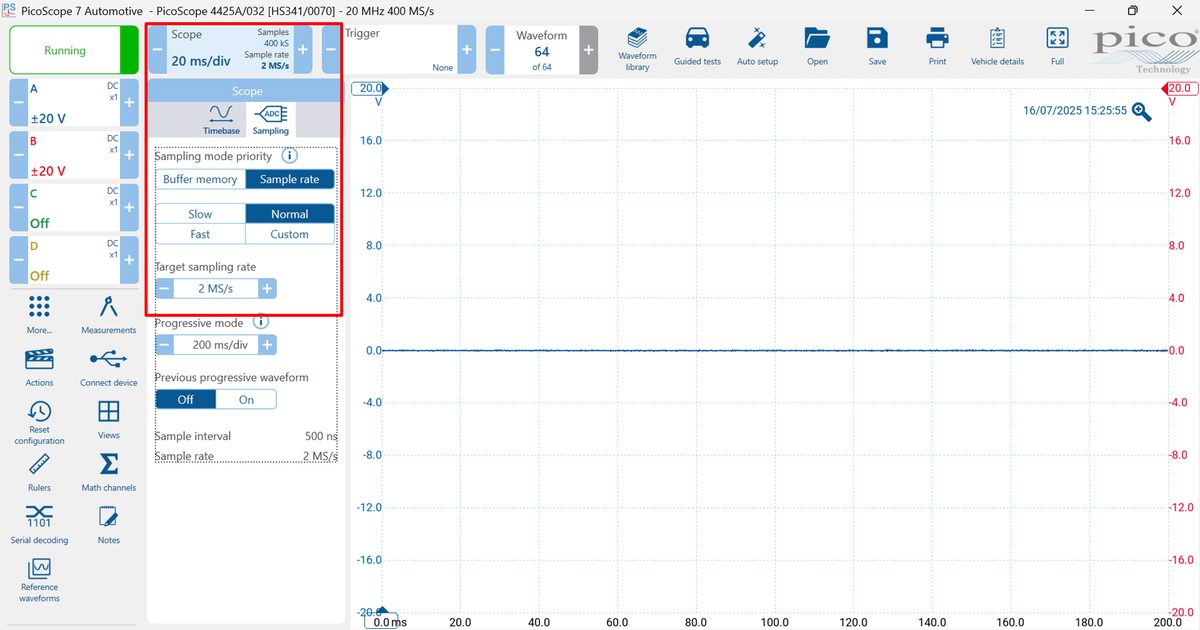
Task: Increase Channel A range with plus
Action: [x=128, y=103]
